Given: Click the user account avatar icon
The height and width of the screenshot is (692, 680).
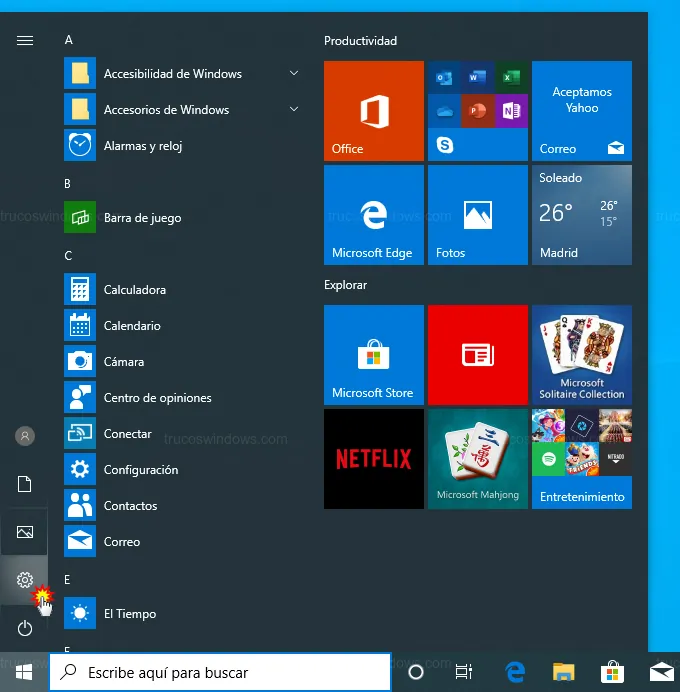Looking at the screenshot, I should coord(25,436).
